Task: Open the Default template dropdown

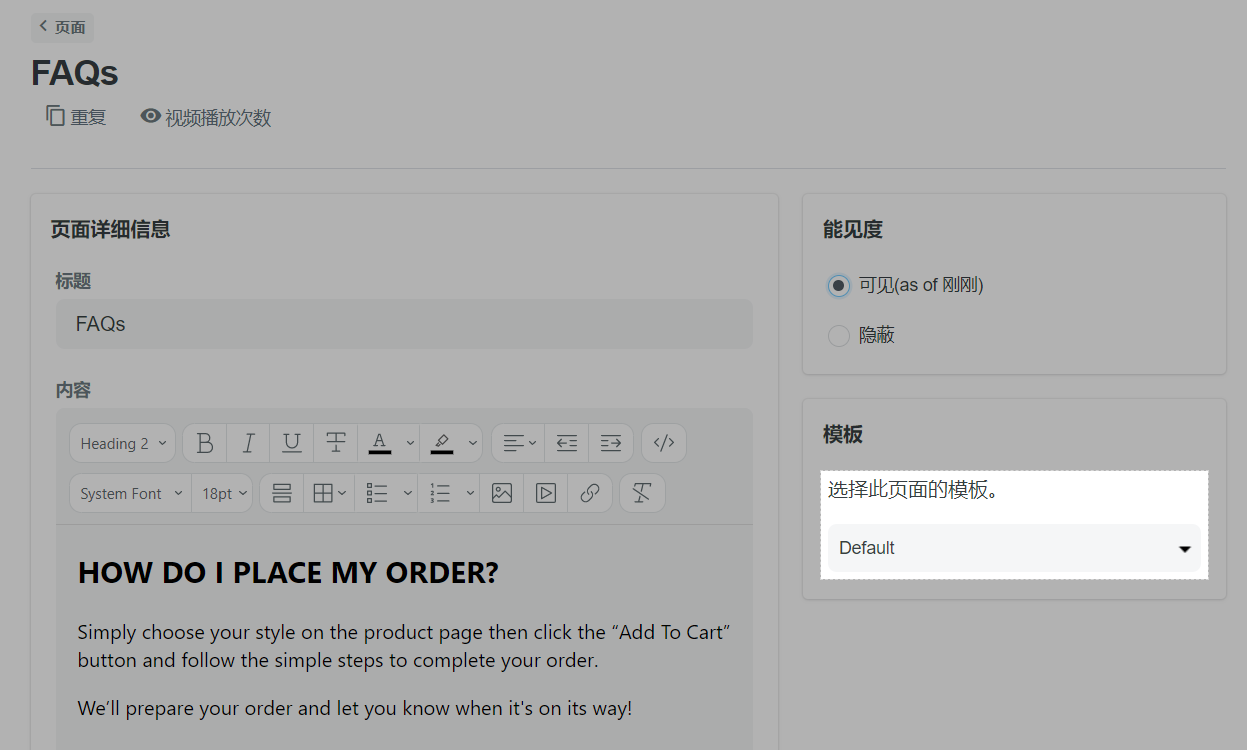Action: tap(1014, 548)
